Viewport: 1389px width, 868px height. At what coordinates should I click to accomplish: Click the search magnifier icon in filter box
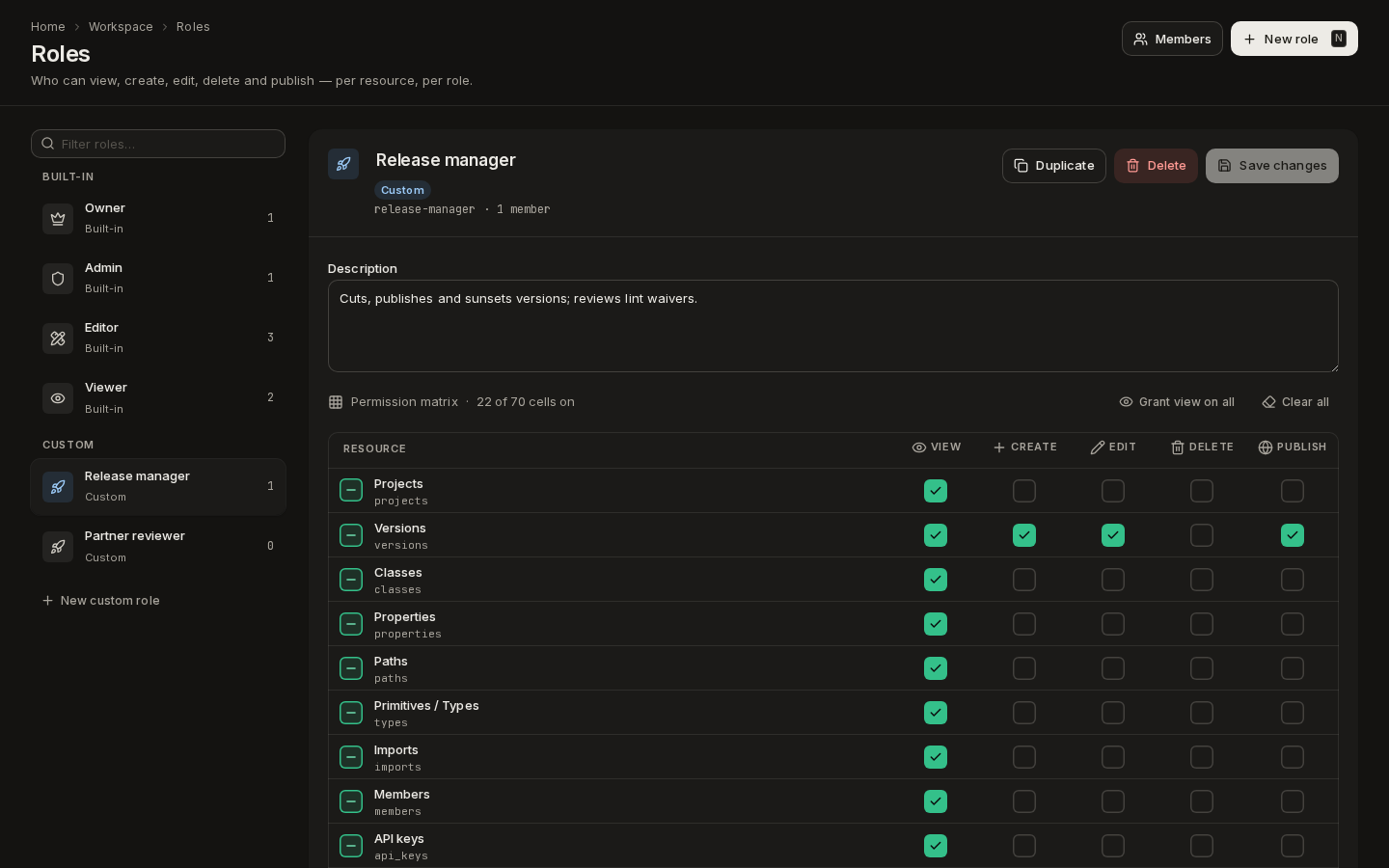pos(47,144)
